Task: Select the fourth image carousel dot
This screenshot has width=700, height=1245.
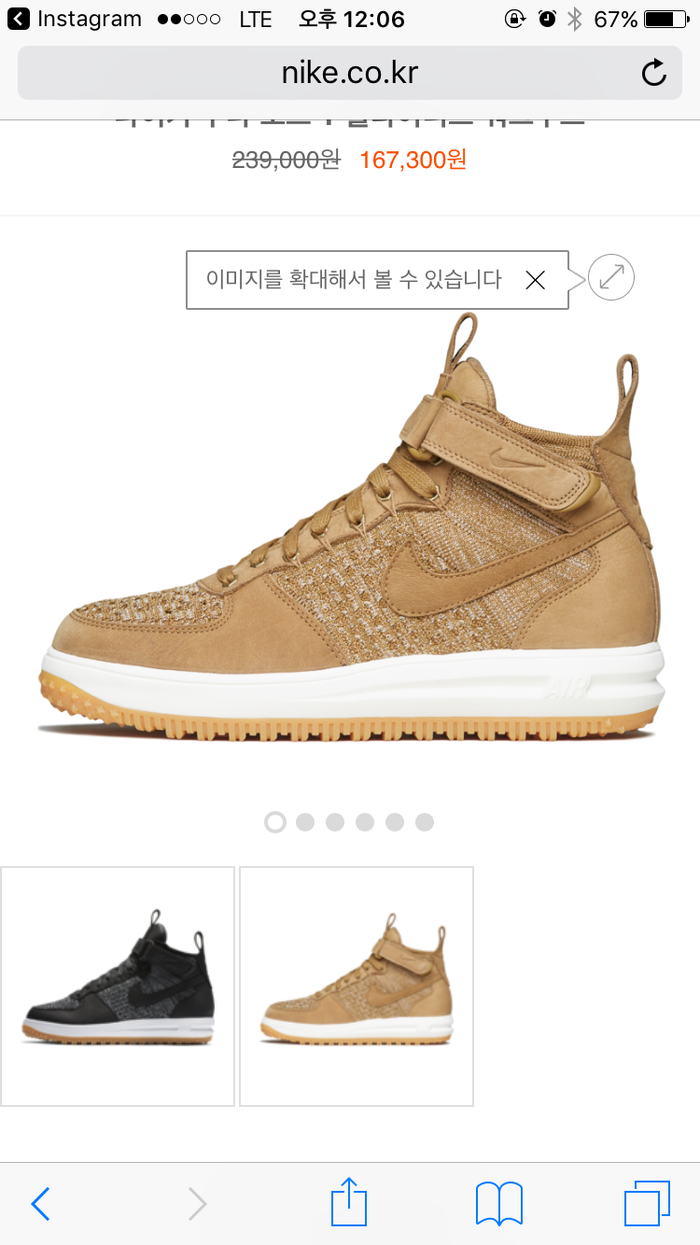Action: pyautogui.click(x=365, y=822)
